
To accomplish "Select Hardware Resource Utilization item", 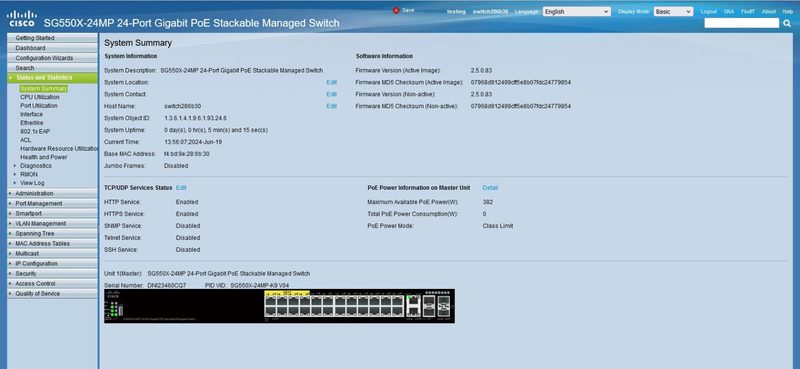I will (x=59, y=149).
